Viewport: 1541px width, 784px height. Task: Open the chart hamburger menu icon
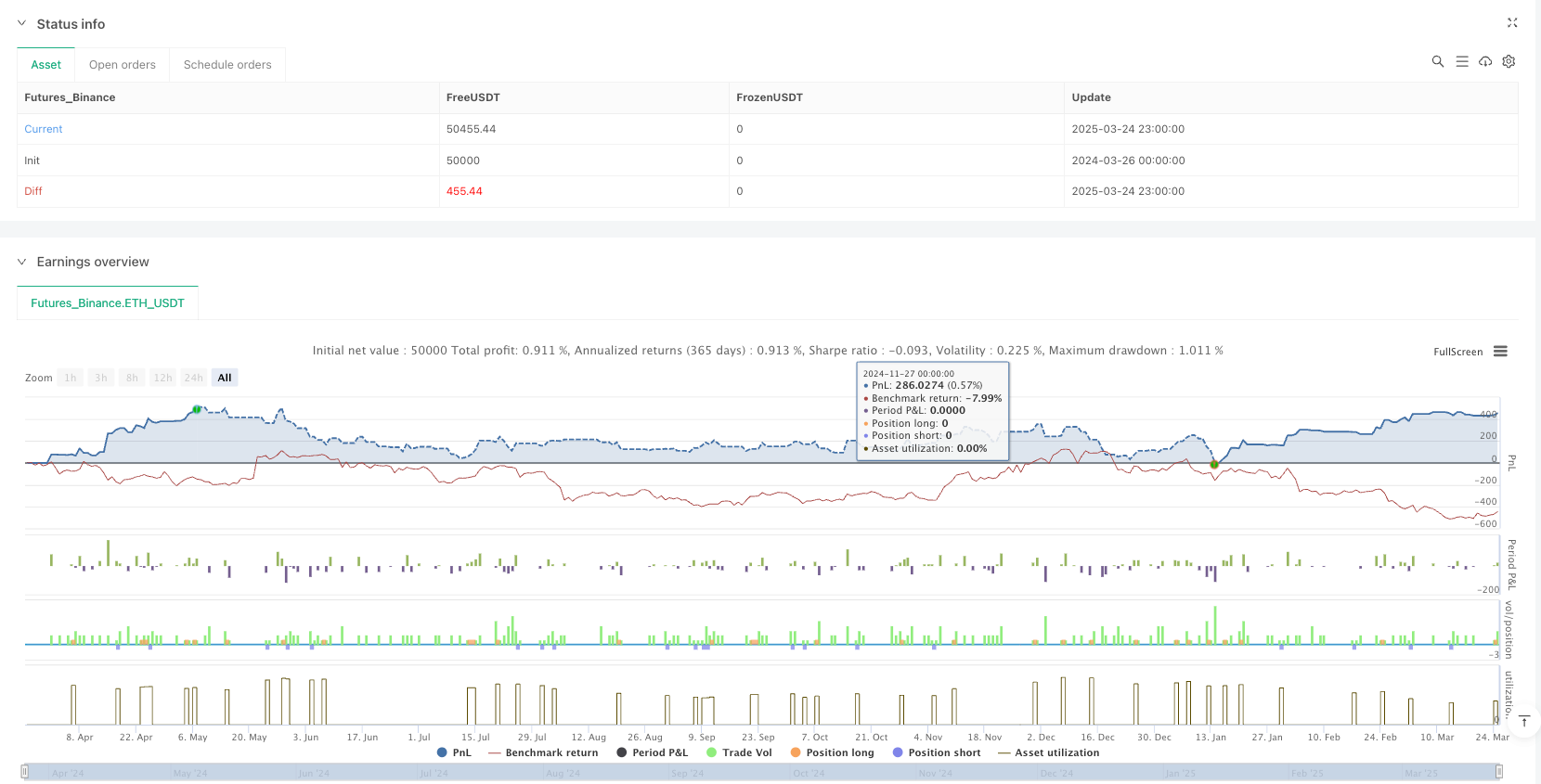click(1500, 352)
